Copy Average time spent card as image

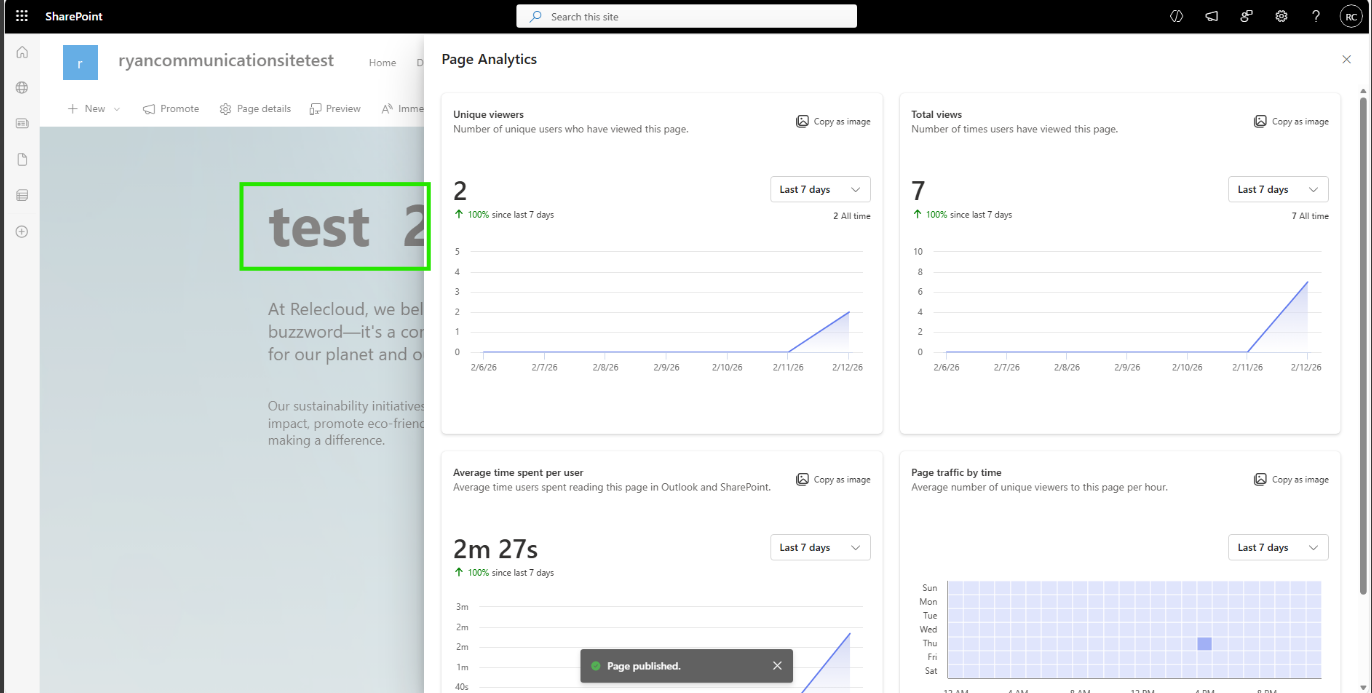(833, 479)
